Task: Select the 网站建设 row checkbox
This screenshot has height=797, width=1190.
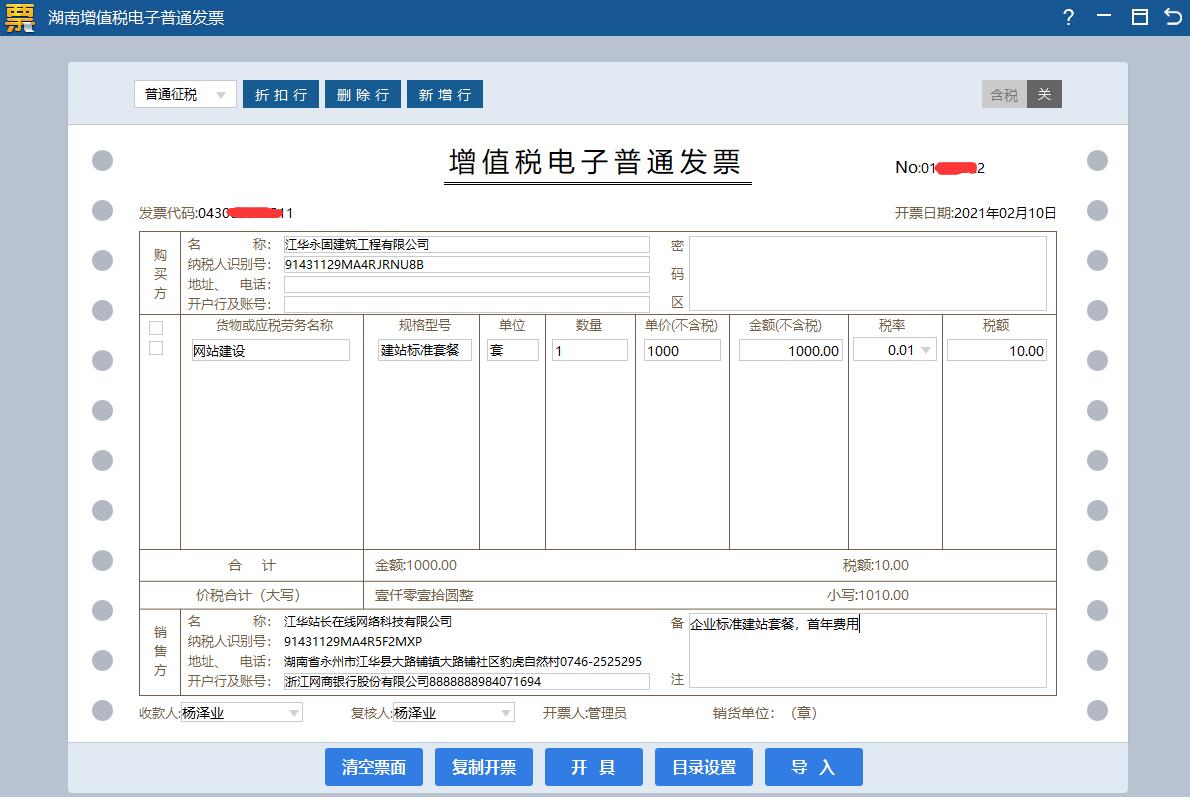Action: click(156, 348)
